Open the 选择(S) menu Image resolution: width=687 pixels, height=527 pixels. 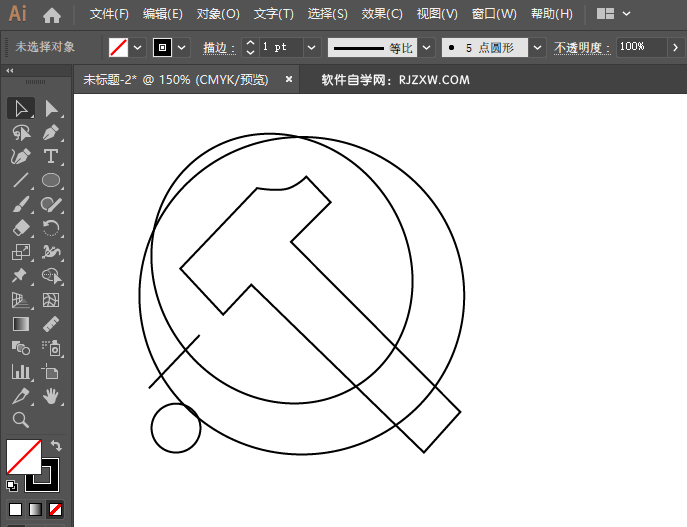[327, 14]
